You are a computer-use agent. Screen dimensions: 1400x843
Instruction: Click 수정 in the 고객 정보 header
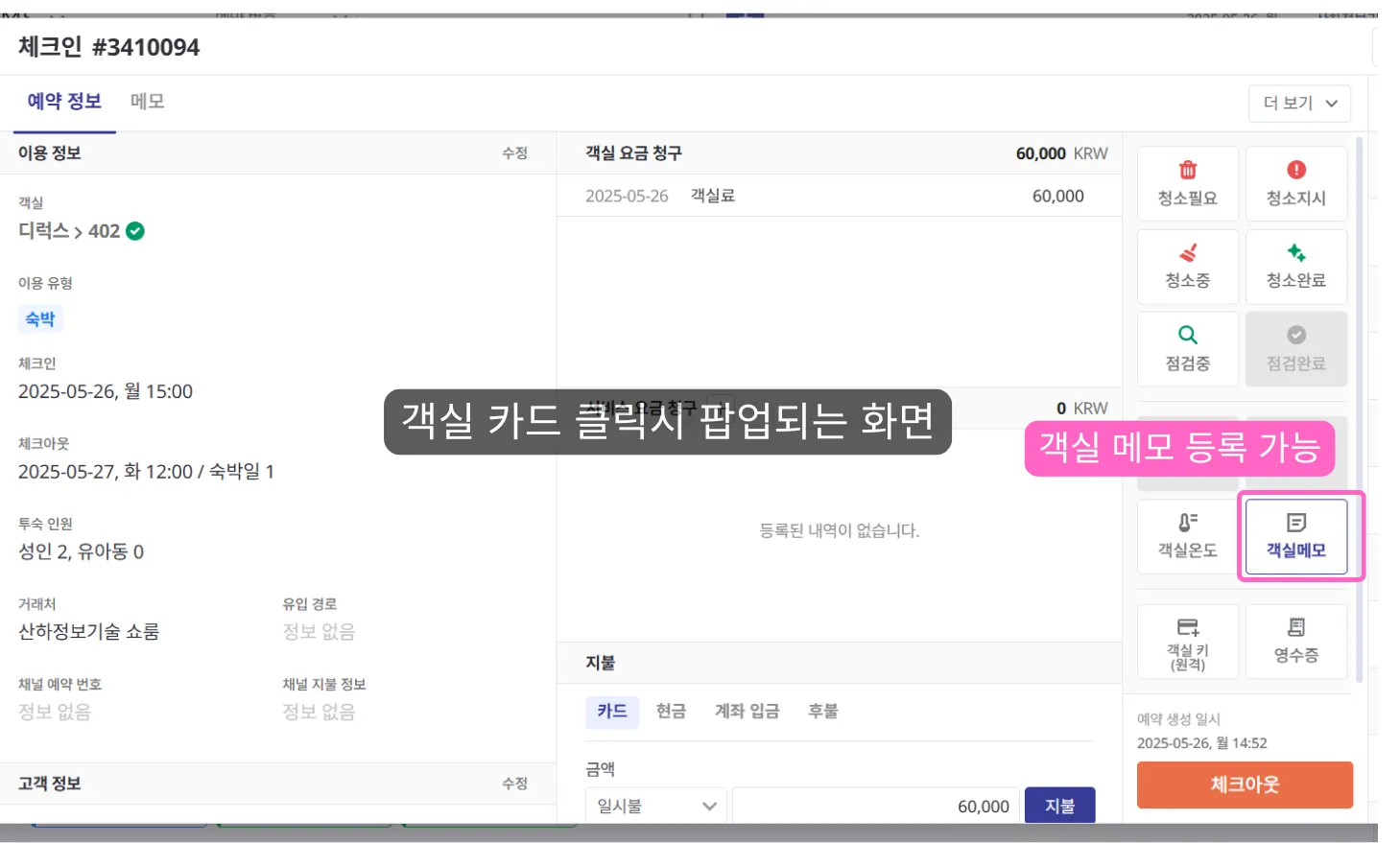click(x=515, y=784)
